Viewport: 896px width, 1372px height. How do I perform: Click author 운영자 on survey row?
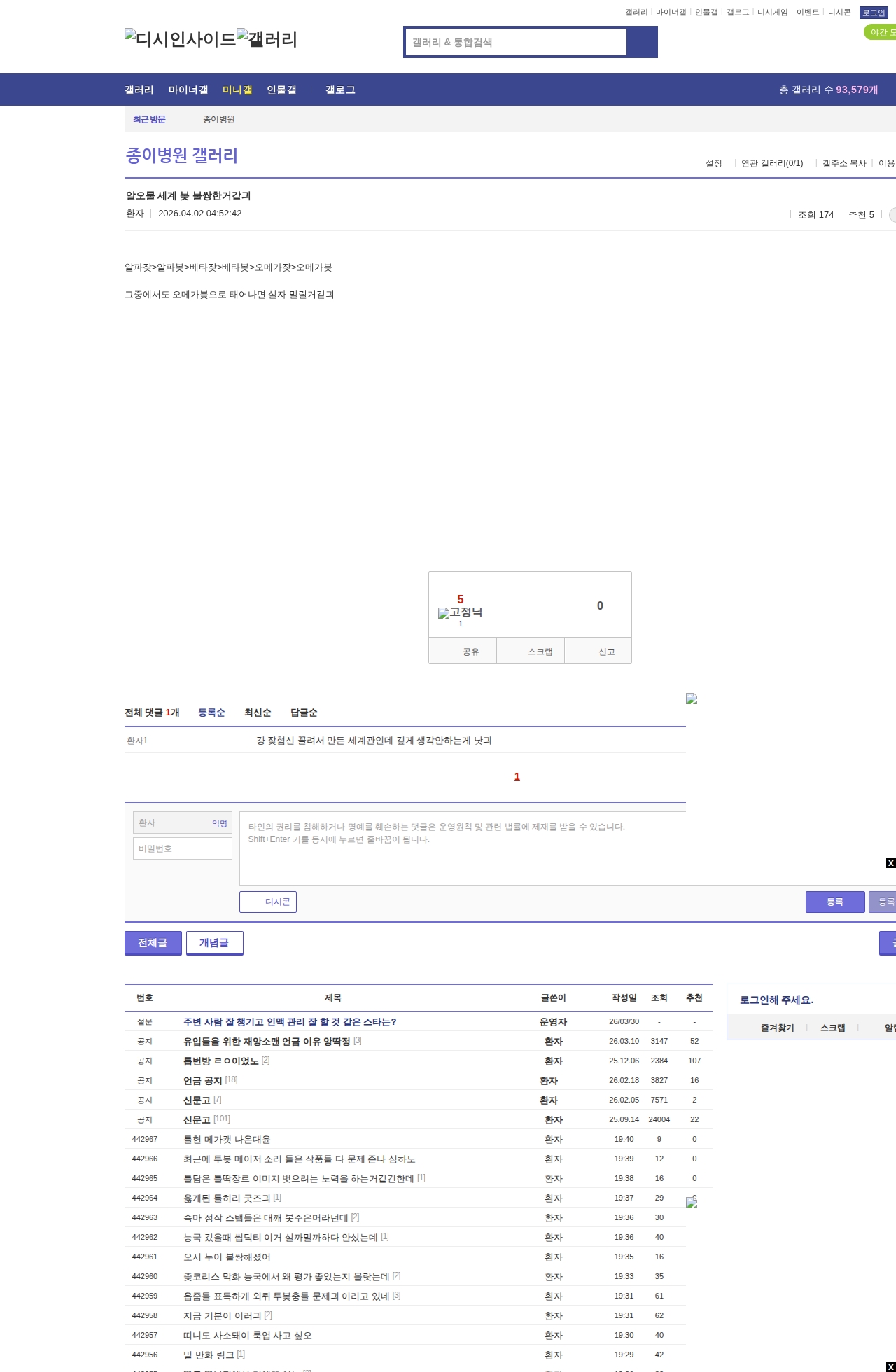553,1022
